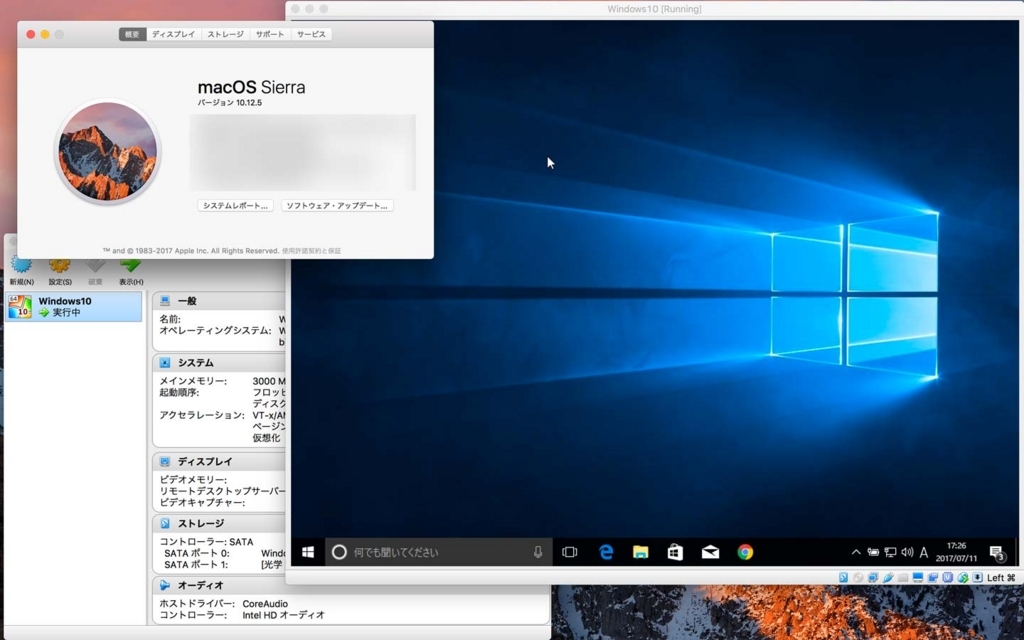
Task: Click the 表示(H) show toolbar button
Action: click(x=131, y=270)
